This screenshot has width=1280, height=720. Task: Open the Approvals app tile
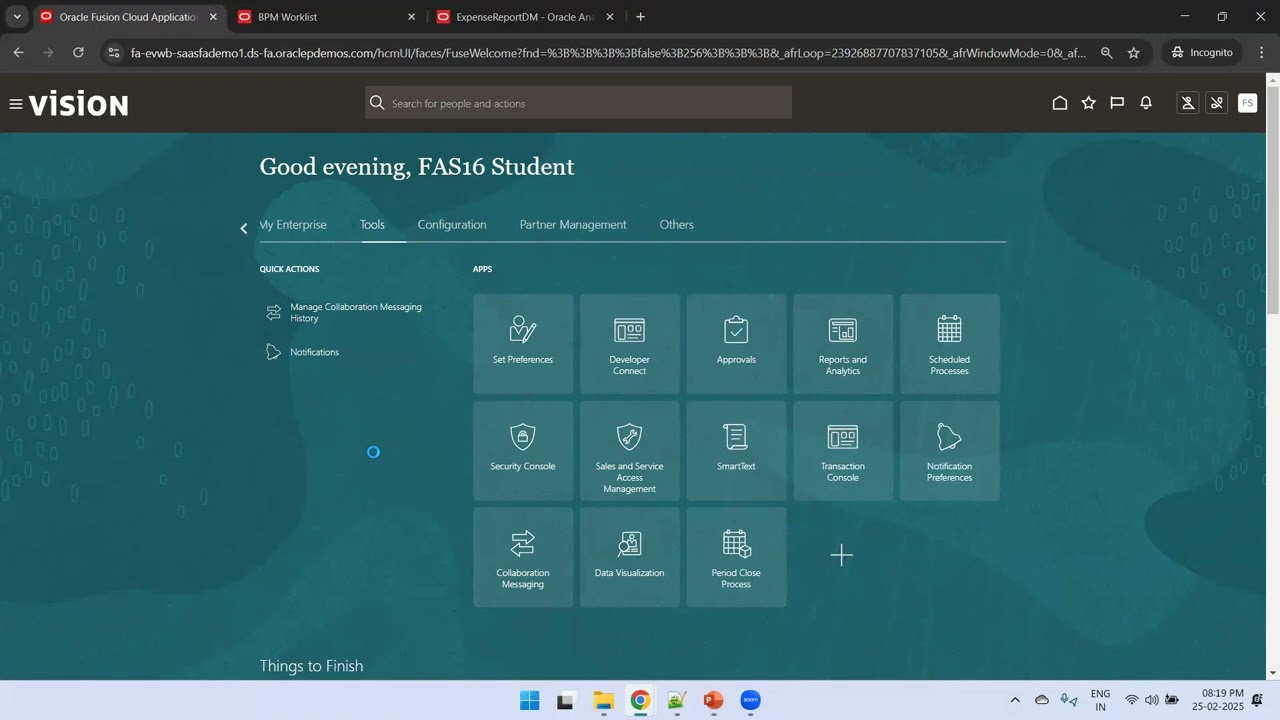(736, 343)
